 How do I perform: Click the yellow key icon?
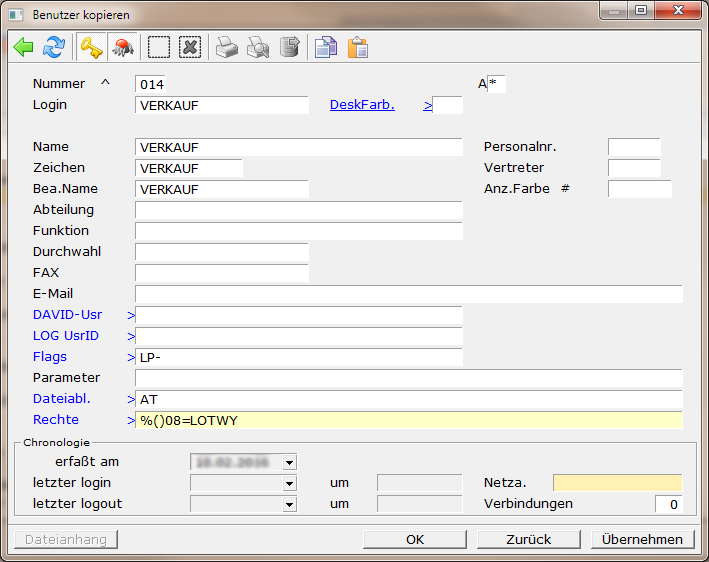(x=92, y=47)
